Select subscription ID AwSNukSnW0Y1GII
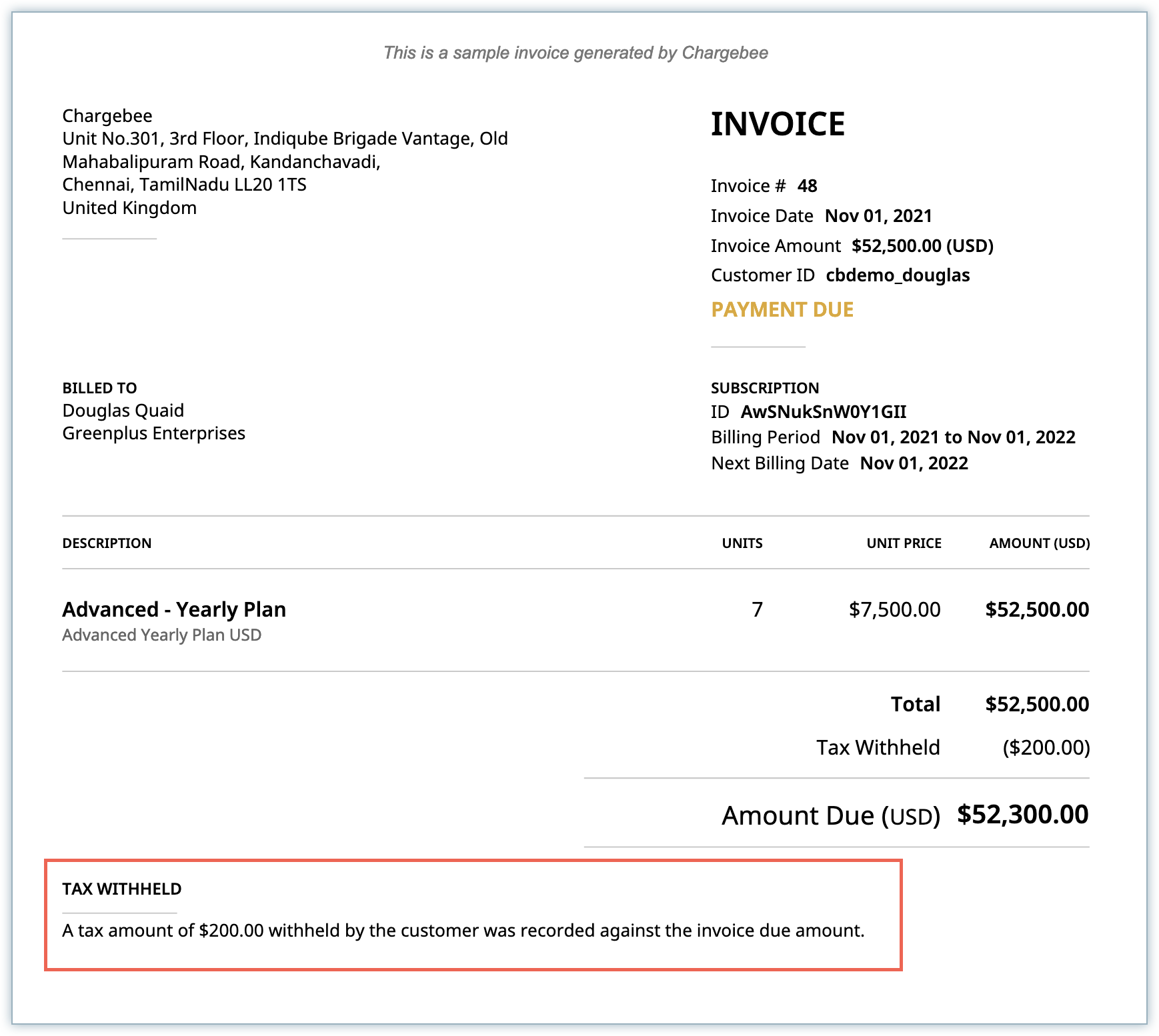The image size is (1159, 1036). [x=824, y=412]
